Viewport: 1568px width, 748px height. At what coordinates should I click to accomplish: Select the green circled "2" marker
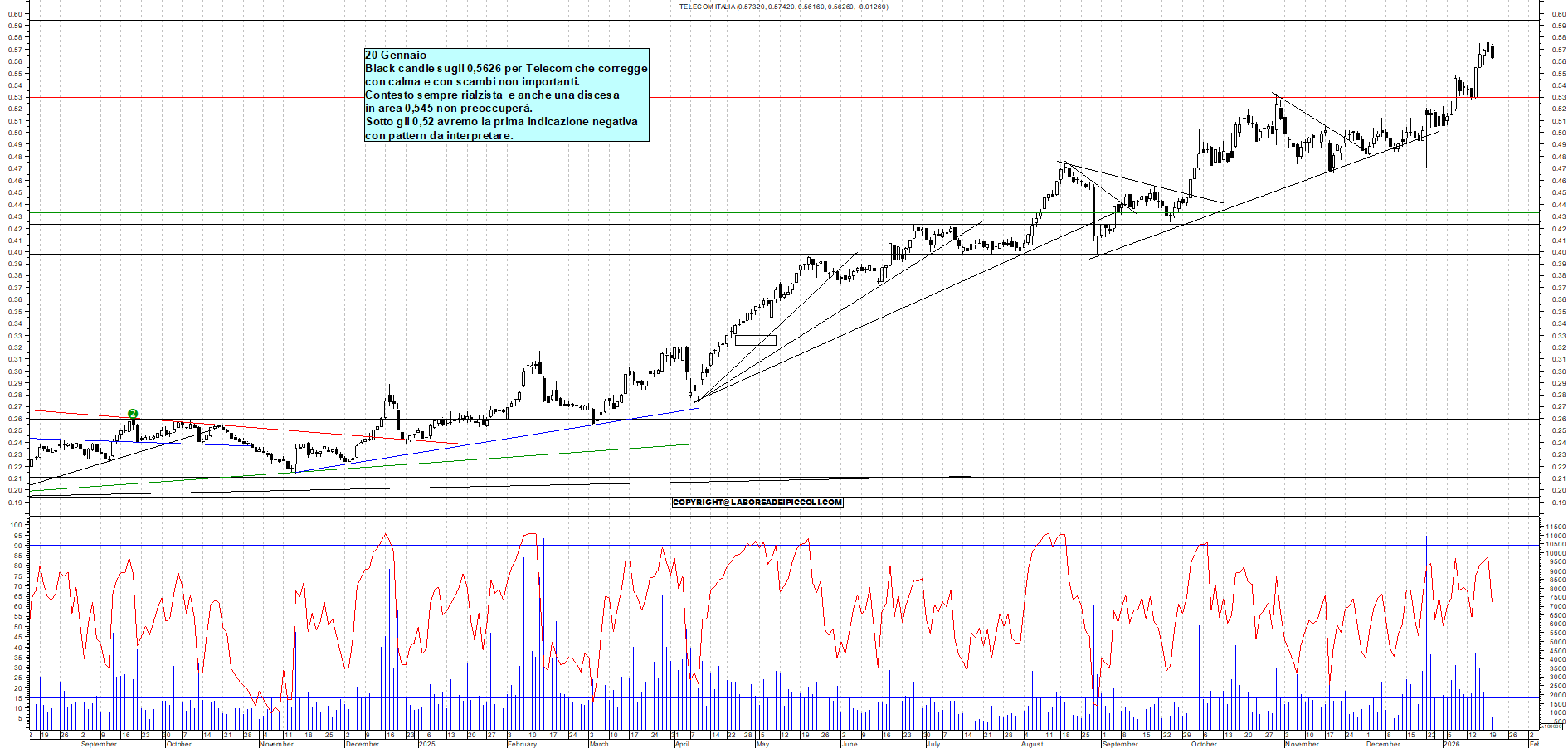click(132, 412)
